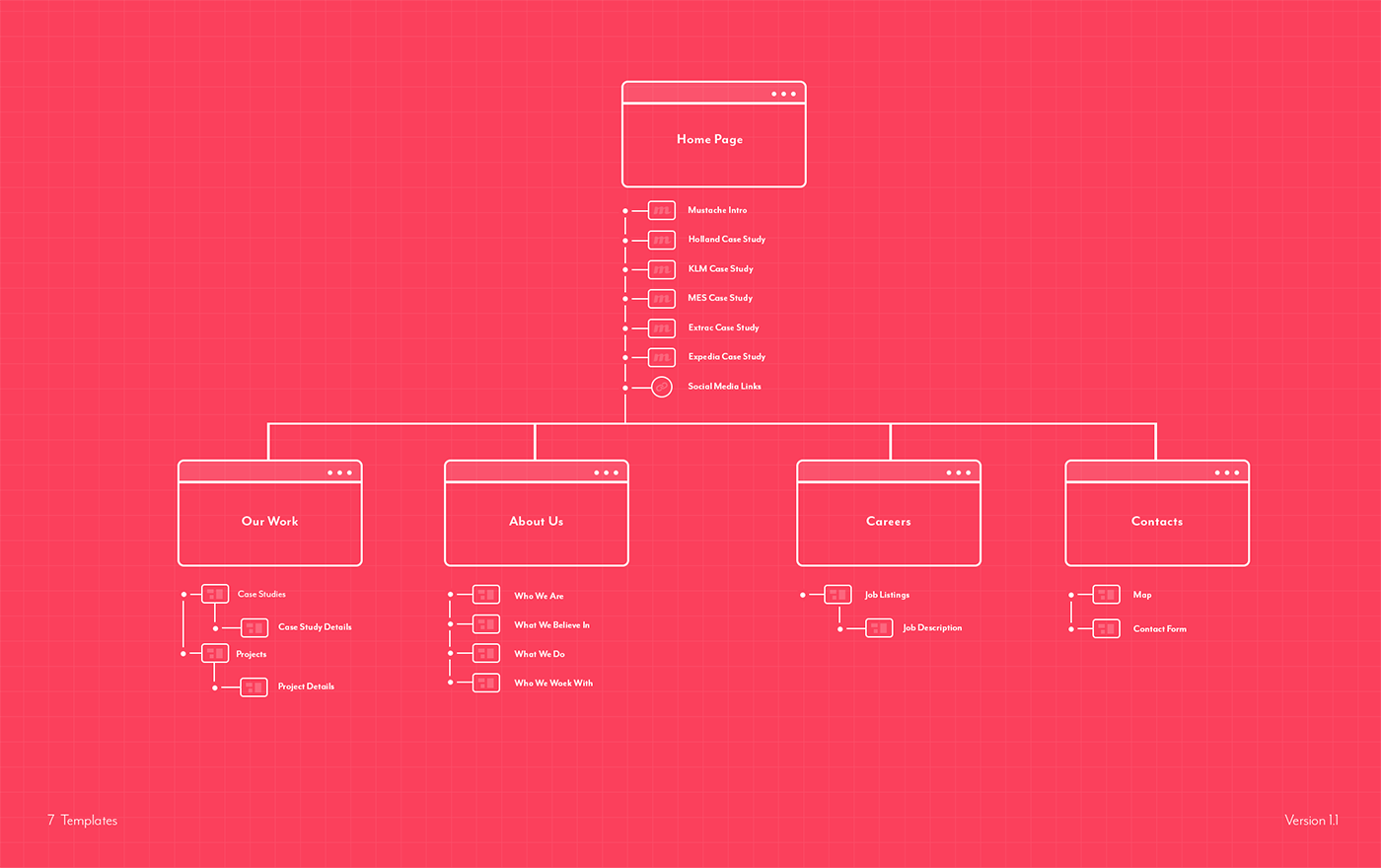1381x868 pixels.
Task: Click the icon beside Mustache Intro
Action: pos(662,210)
